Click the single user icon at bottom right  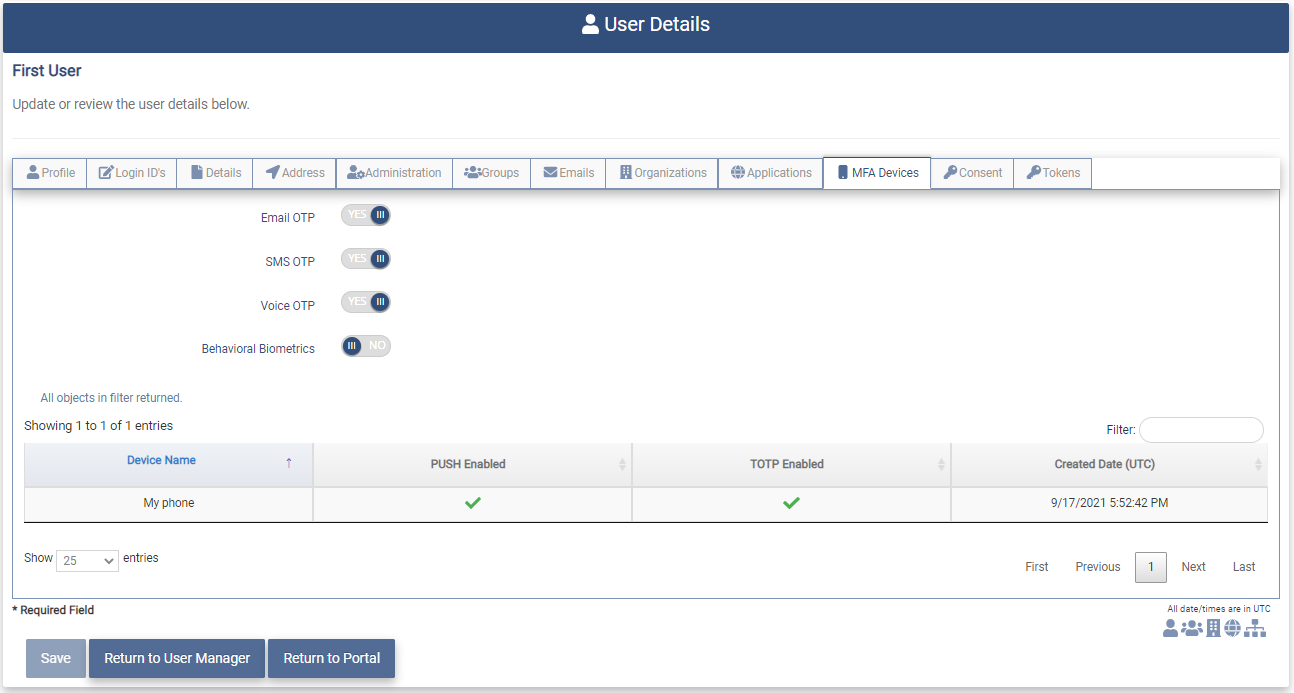1170,628
